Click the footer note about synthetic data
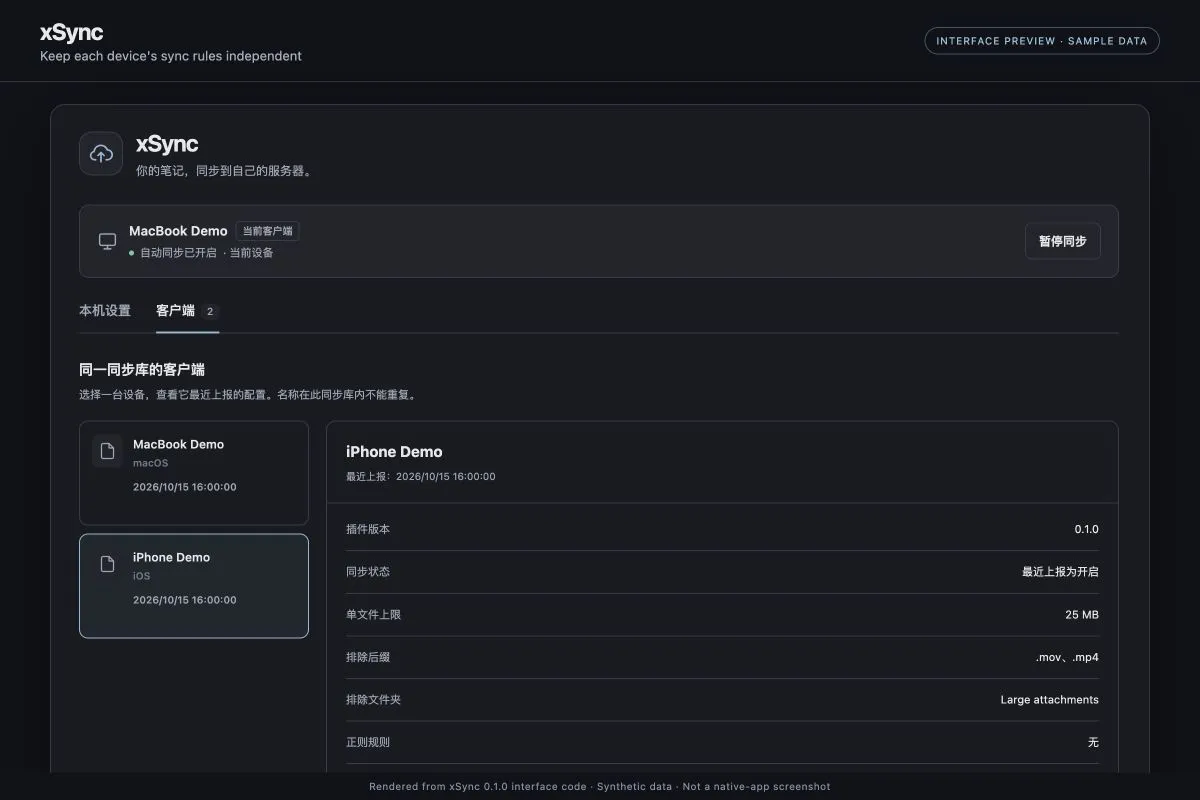Screen dimensions: 1200x800 click(600, 787)
